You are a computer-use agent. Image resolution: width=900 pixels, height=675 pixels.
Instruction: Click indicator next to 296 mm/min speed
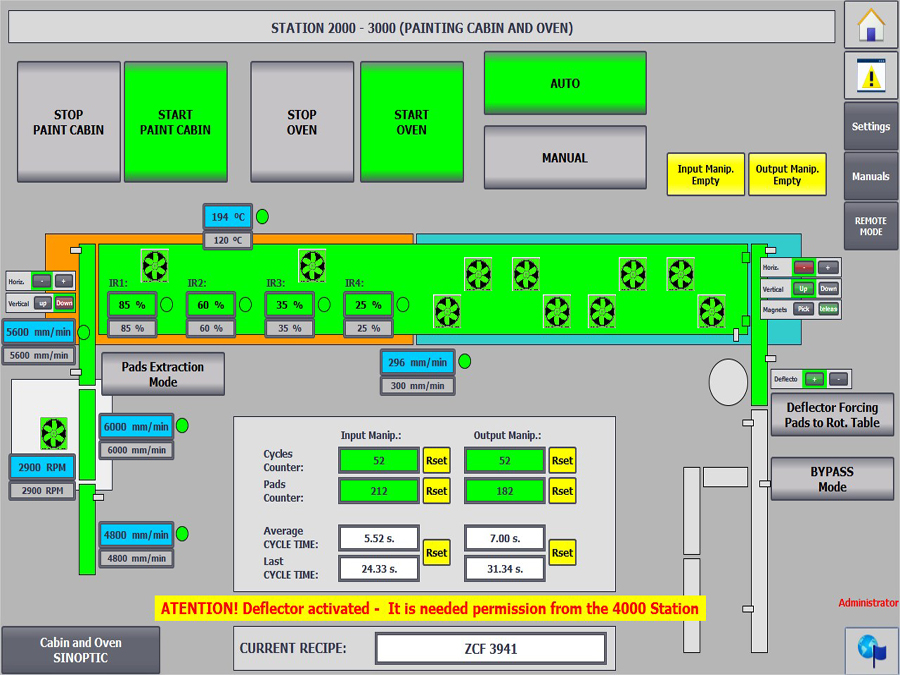pyautogui.click(x=464, y=362)
